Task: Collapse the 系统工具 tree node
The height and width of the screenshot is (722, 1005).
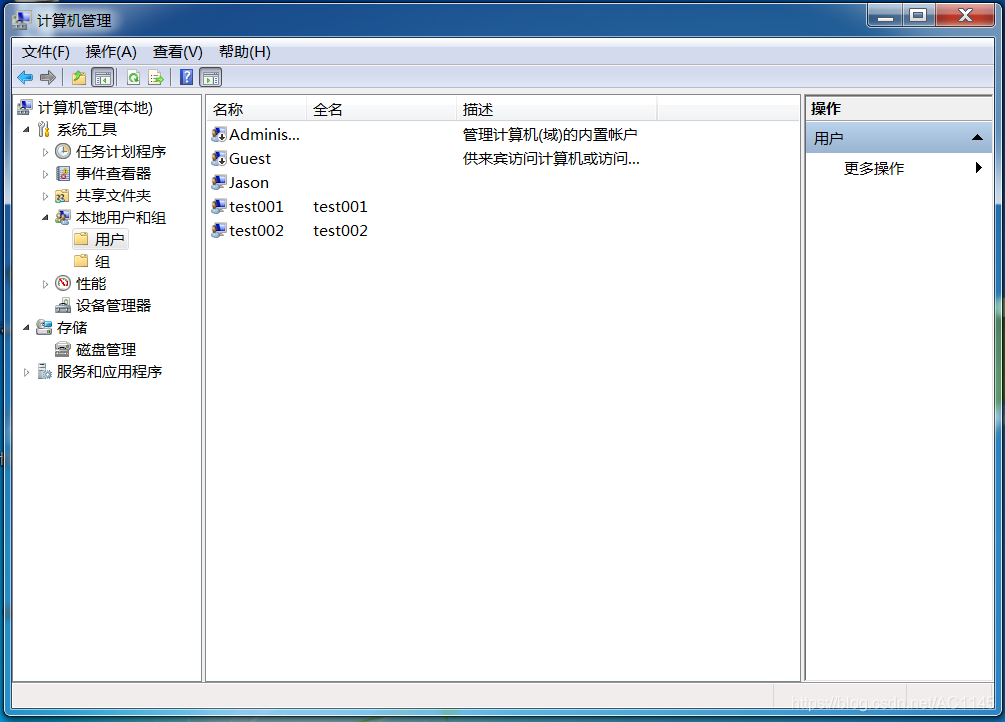Action: pyautogui.click(x=26, y=130)
